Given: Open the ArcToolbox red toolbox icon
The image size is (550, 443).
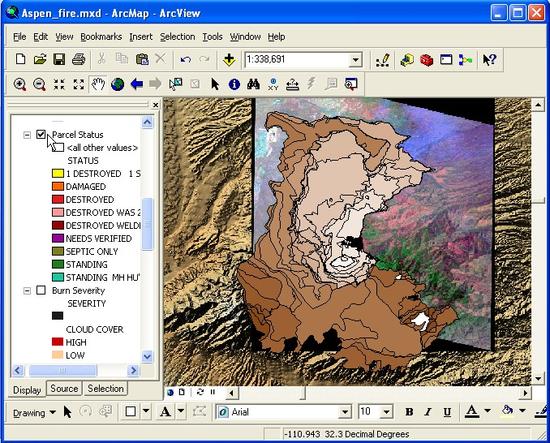Looking at the screenshot, I should (x=426, y=60).
